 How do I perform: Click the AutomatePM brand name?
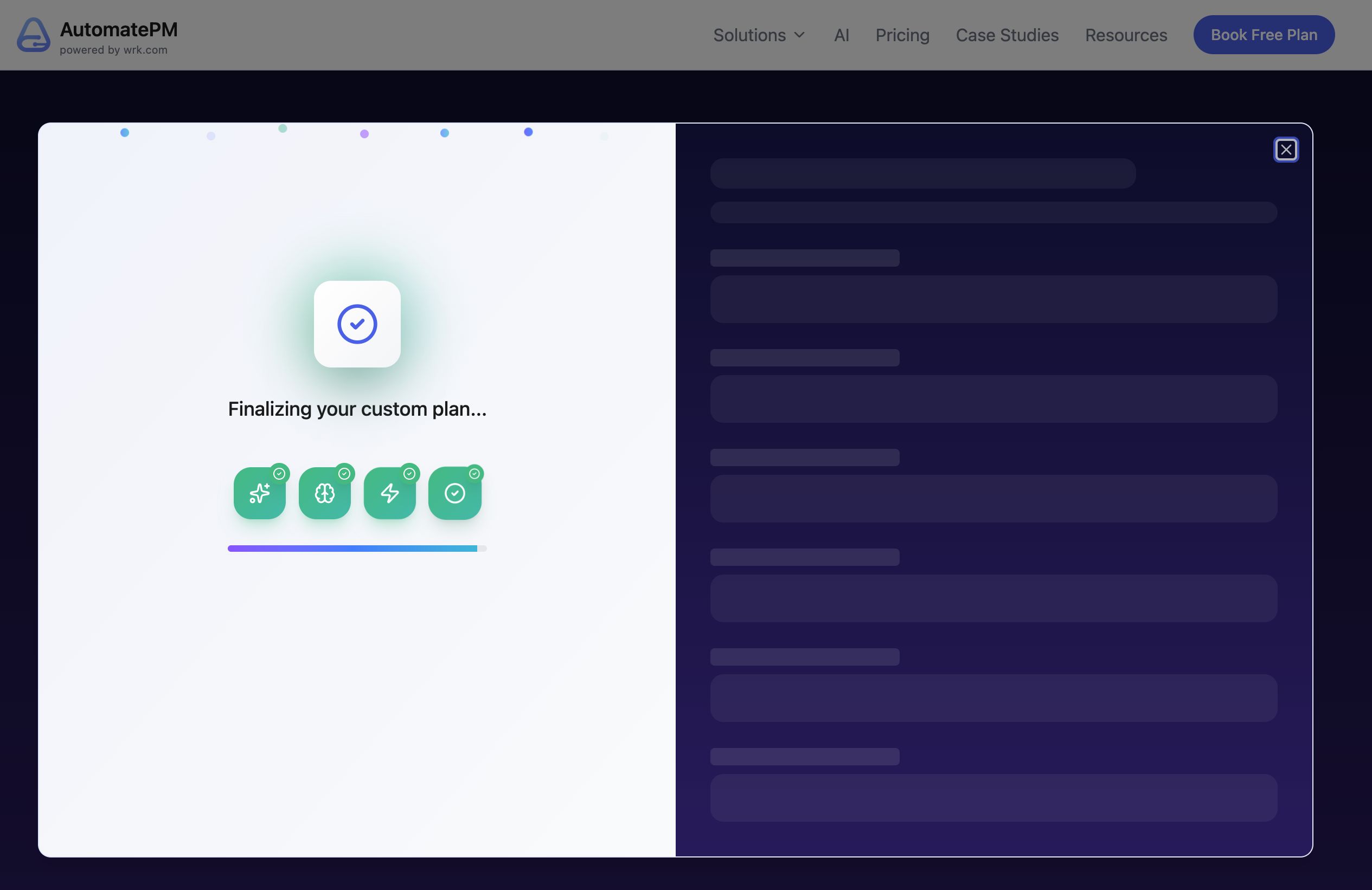click(x=119, y=29)
